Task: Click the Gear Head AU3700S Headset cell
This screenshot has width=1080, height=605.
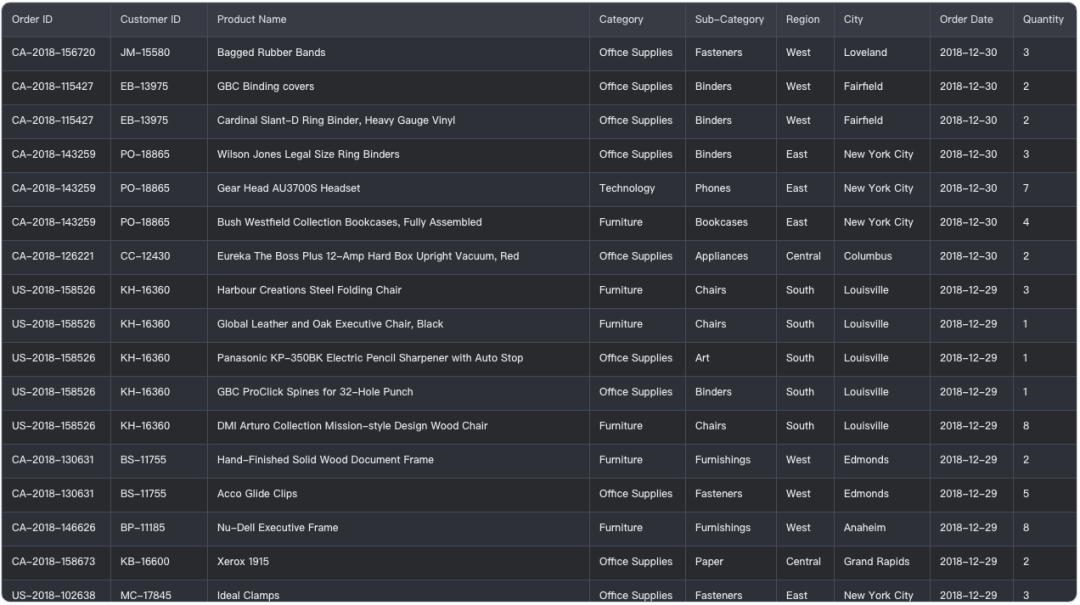Action: pyautogui.click(x=288, y=188)
